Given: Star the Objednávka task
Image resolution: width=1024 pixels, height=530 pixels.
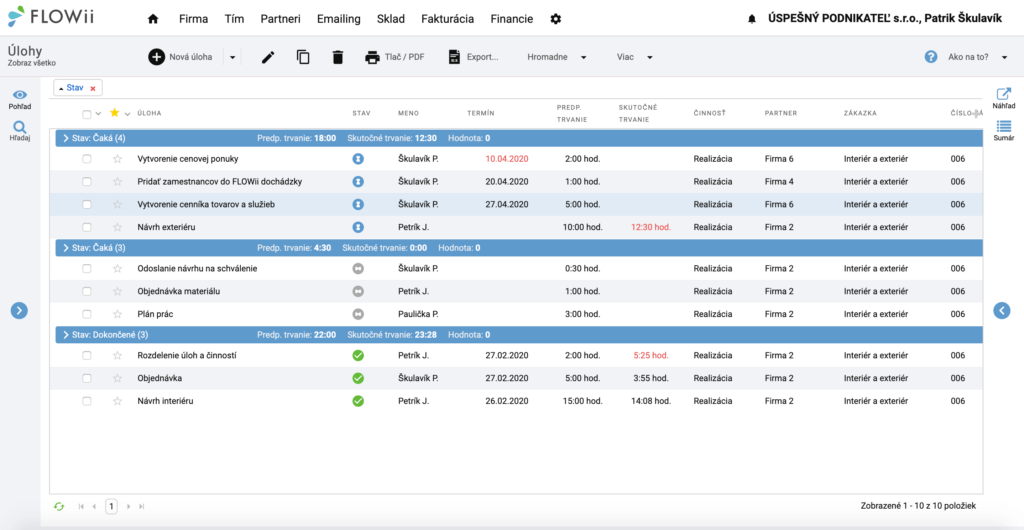Looking at the screenshot, I should click(118, 378).
